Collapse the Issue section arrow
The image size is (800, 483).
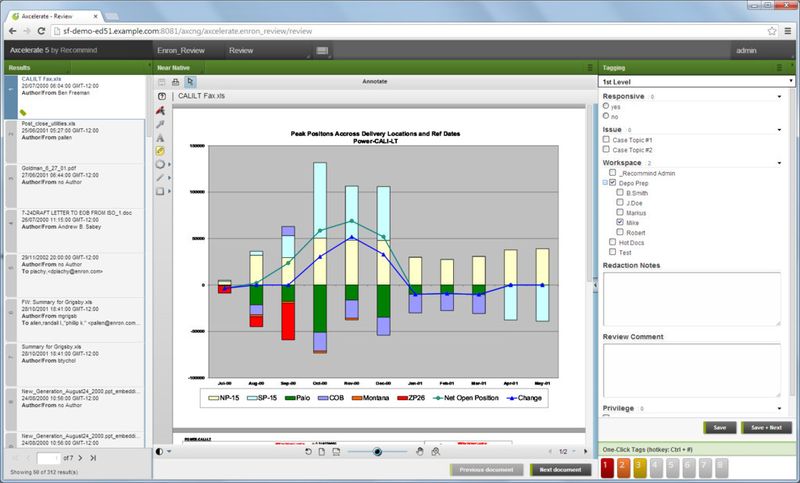tap(779, 130)
